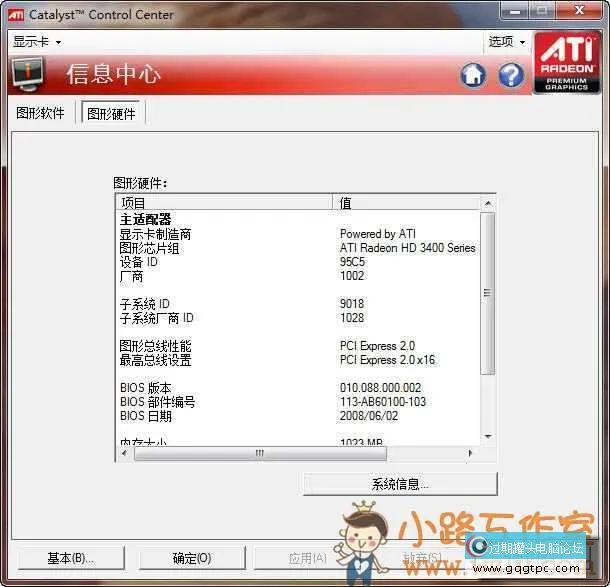Click the monitor icon beside 信息中心
Screen dimensions: 610x587
click(x=28, y=74)
